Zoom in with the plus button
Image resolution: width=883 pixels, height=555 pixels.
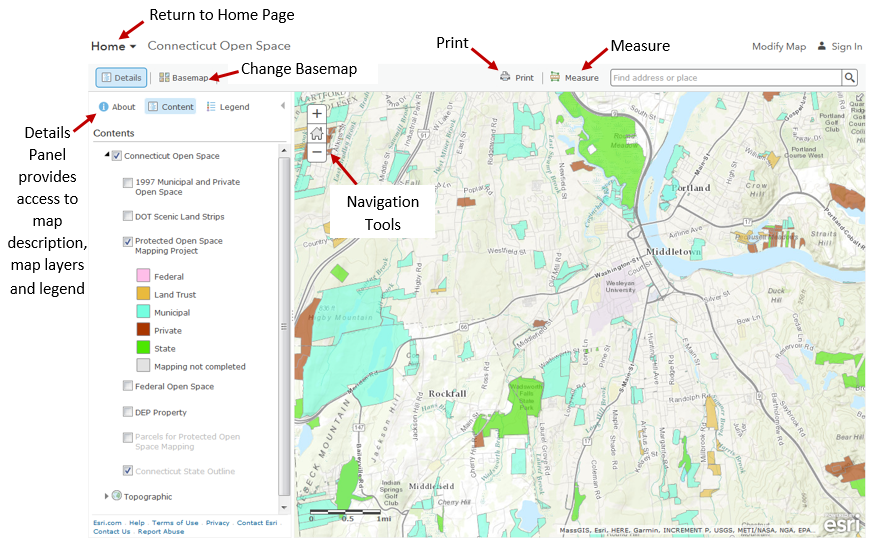pyautogui.click(x=317, y=114)
